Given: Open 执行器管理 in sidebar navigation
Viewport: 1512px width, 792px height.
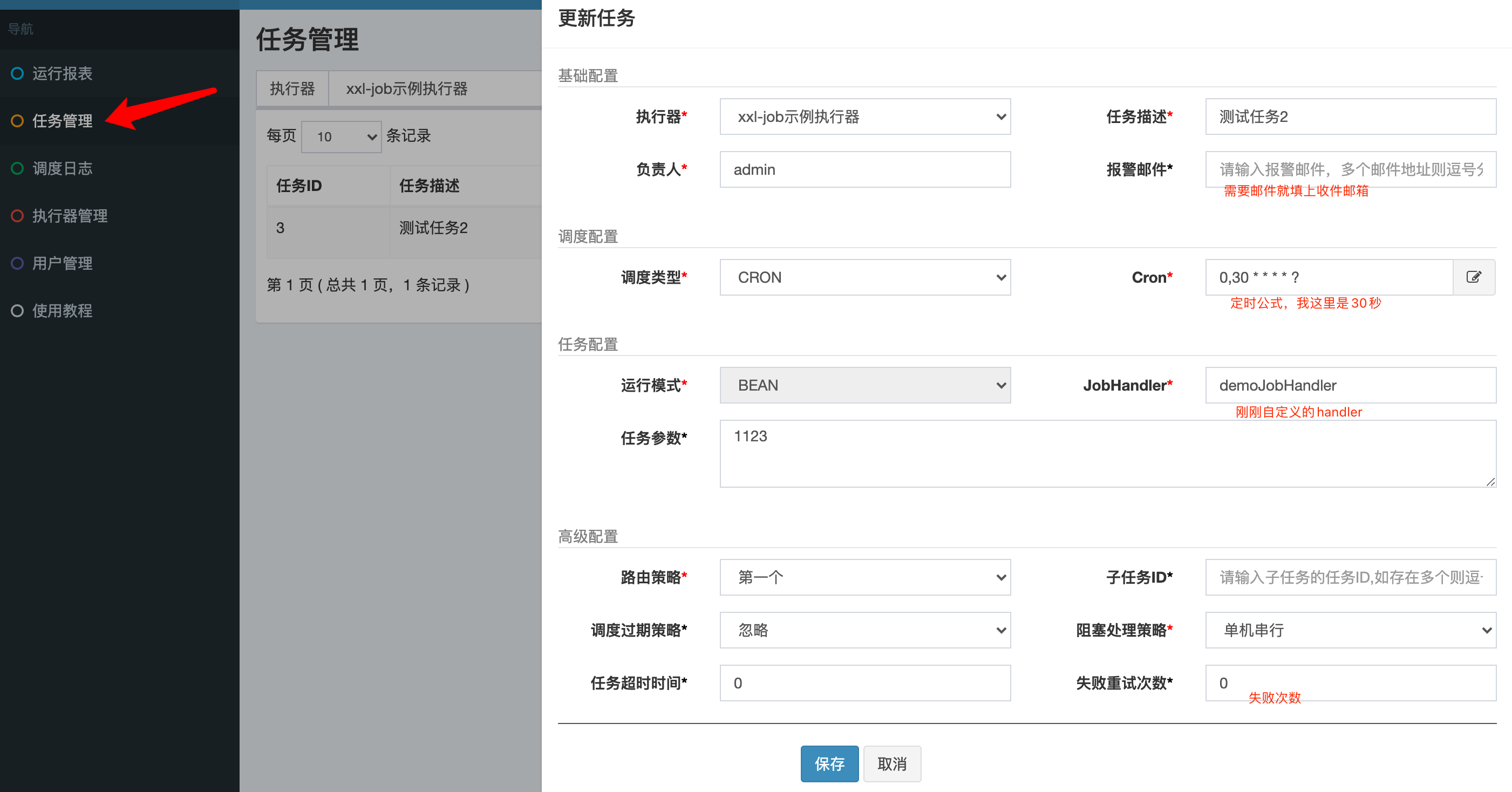Looking at the screenshot, I should click(120, 216).
